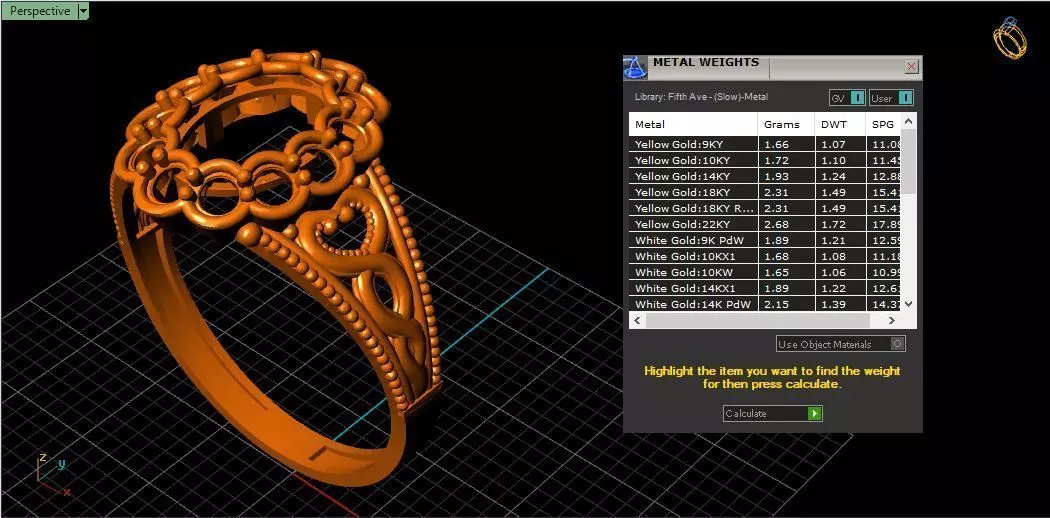The width and height of the screenshot is (1050, 518).
Task: Select the Yellow Gold:22KY row
Action: [x=765, y=224]
